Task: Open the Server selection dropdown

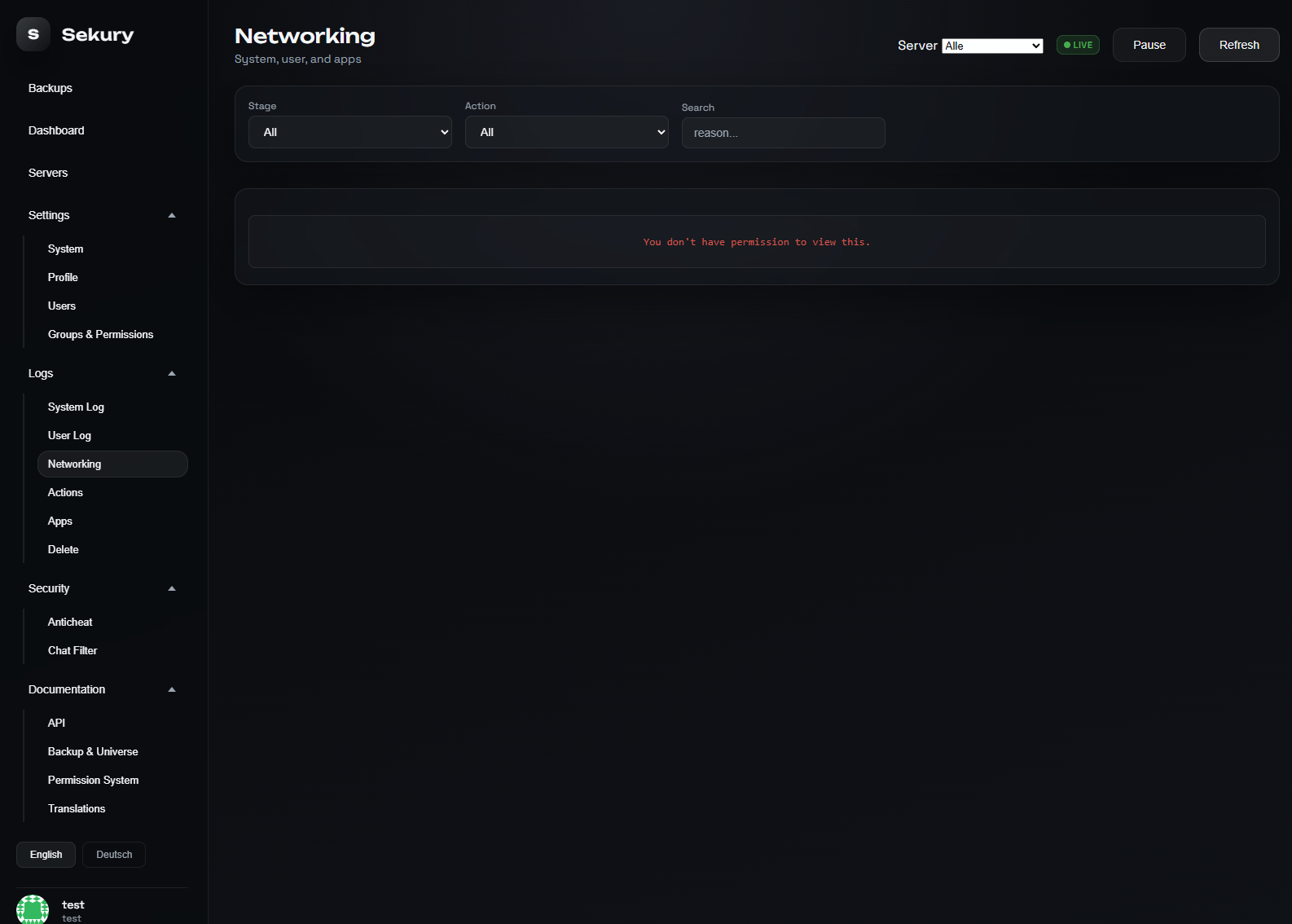Action: [992, 46]
